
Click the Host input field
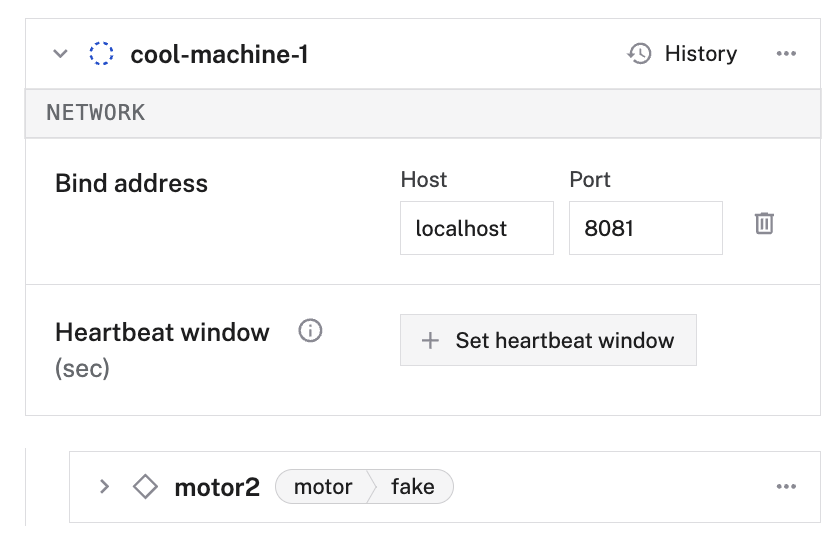click(476, 228)
